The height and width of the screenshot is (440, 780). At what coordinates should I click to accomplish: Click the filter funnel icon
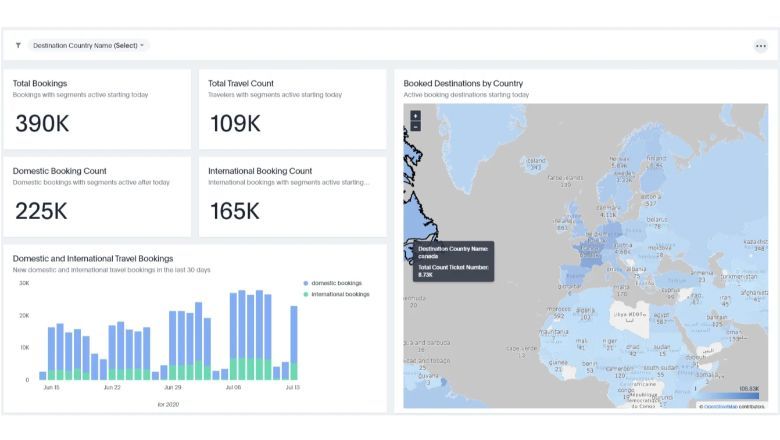18,45
